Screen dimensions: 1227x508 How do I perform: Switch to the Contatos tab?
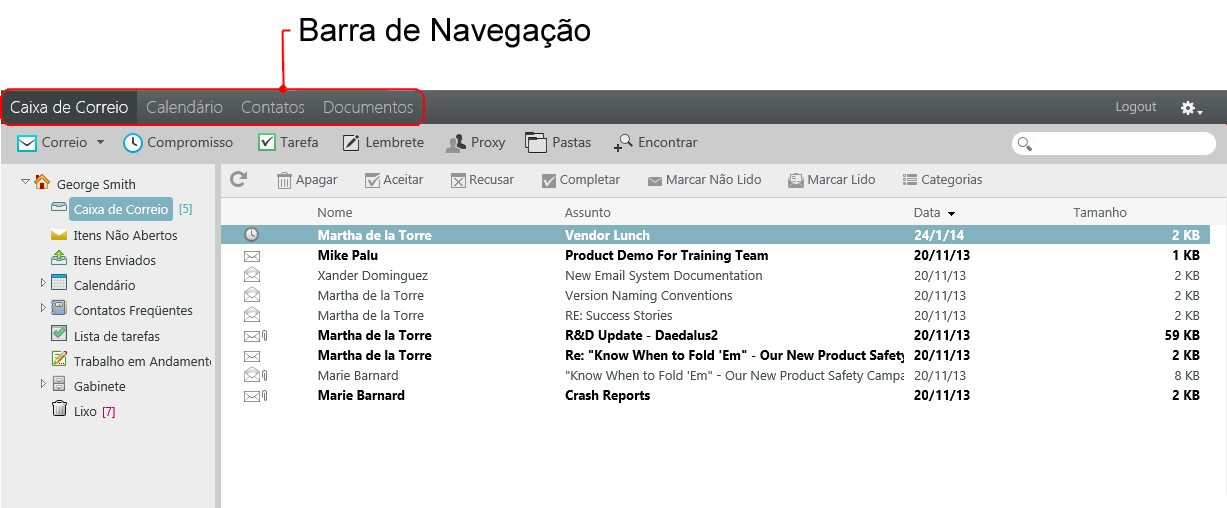(273, 107)
